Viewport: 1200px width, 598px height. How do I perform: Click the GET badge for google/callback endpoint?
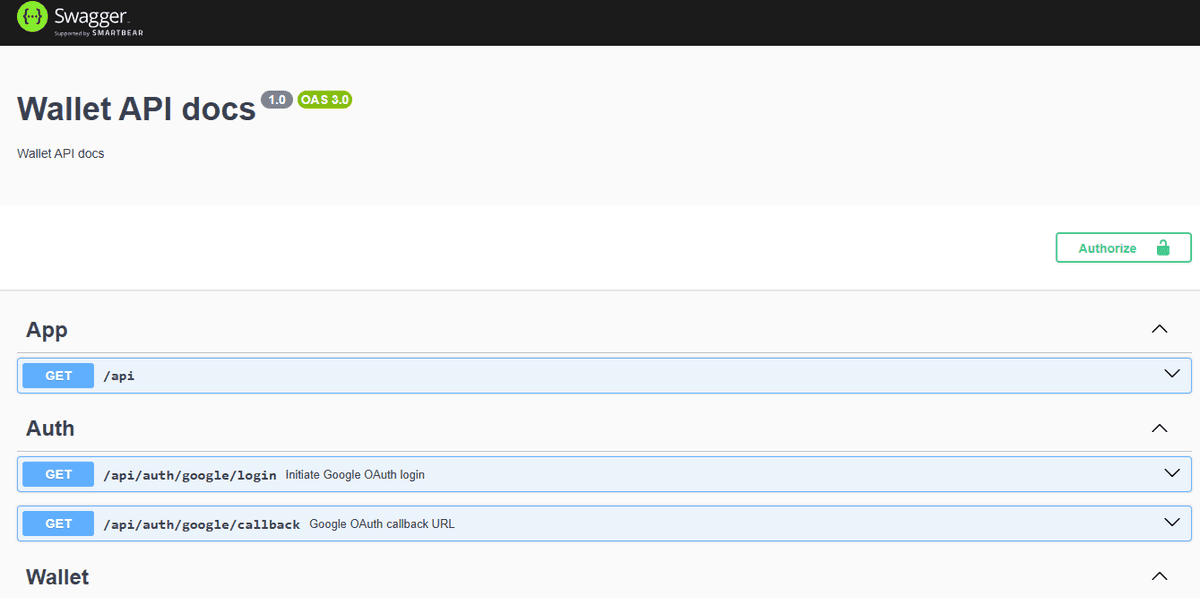58,523
